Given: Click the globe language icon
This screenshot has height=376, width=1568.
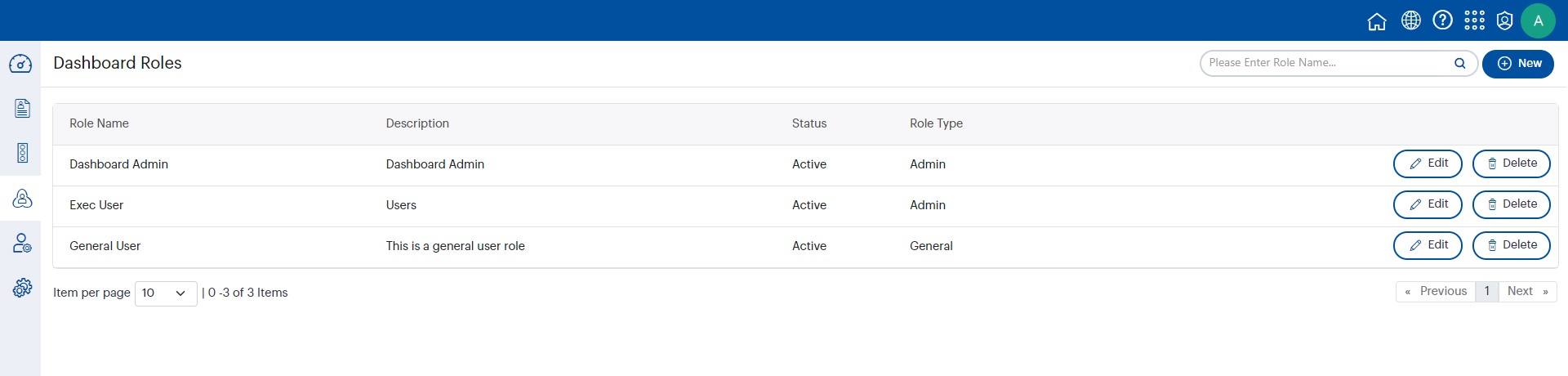Looking at the screenshot, I should pos(1411,20).
